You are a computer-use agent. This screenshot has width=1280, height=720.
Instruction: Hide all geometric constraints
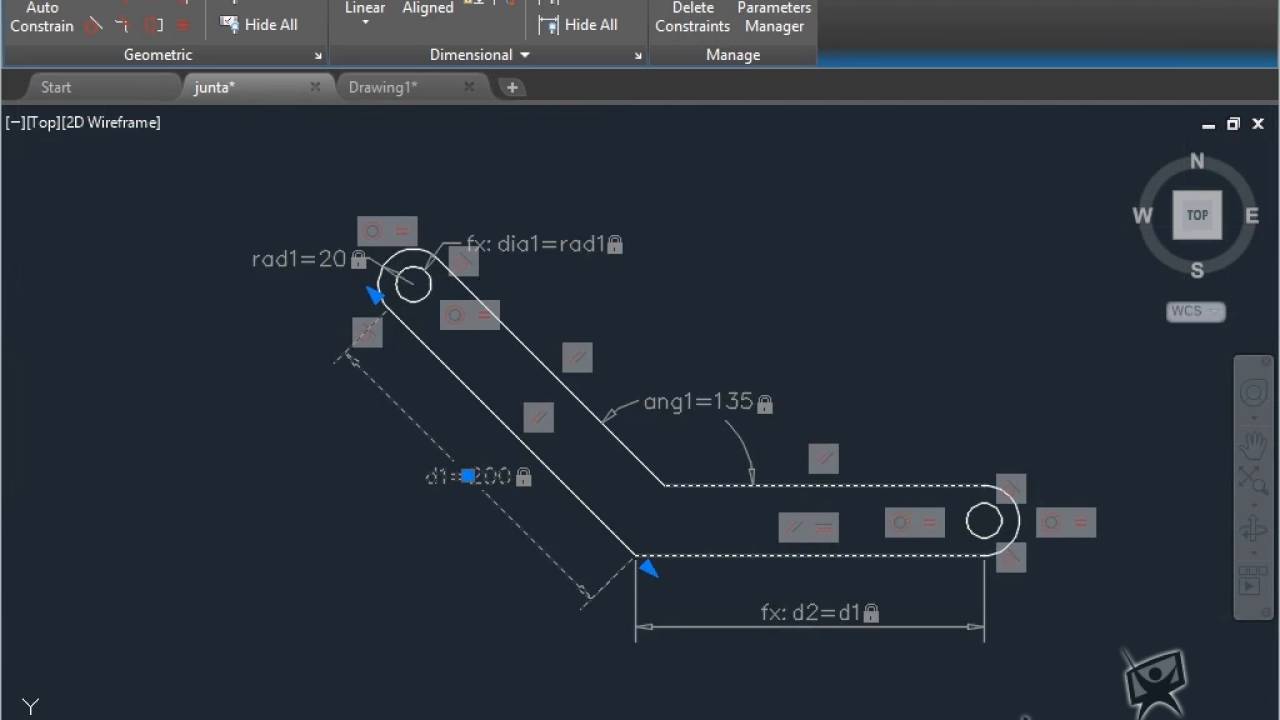click(x=259, y=24)
